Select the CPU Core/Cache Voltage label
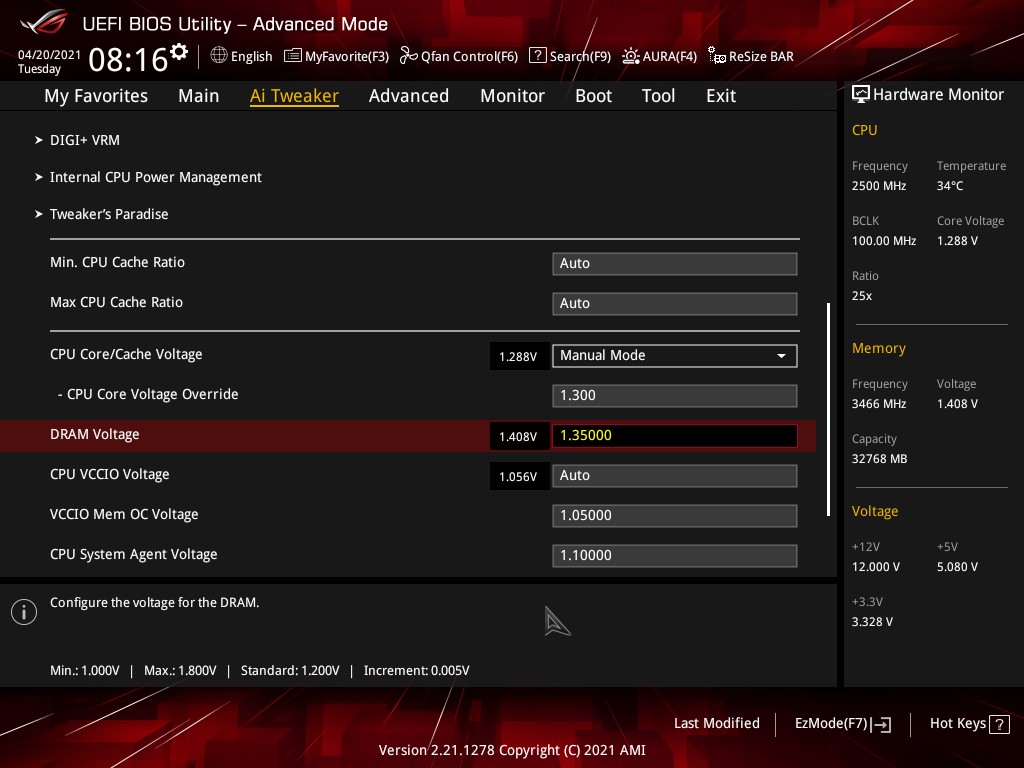This screenshot has height=768, width=1024. 126,354
